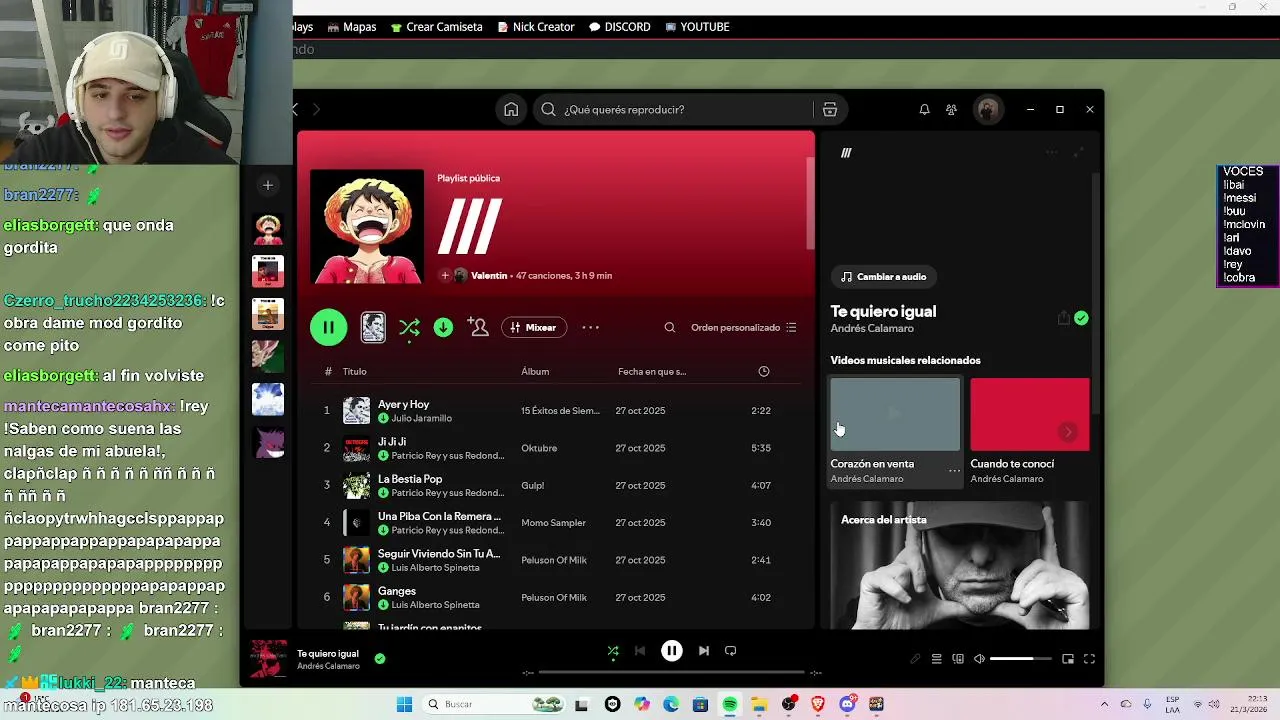1280x720 pixels.
Task: Open the Peluson Of Milk album on the Ganges row
Action: click(553, 598)
